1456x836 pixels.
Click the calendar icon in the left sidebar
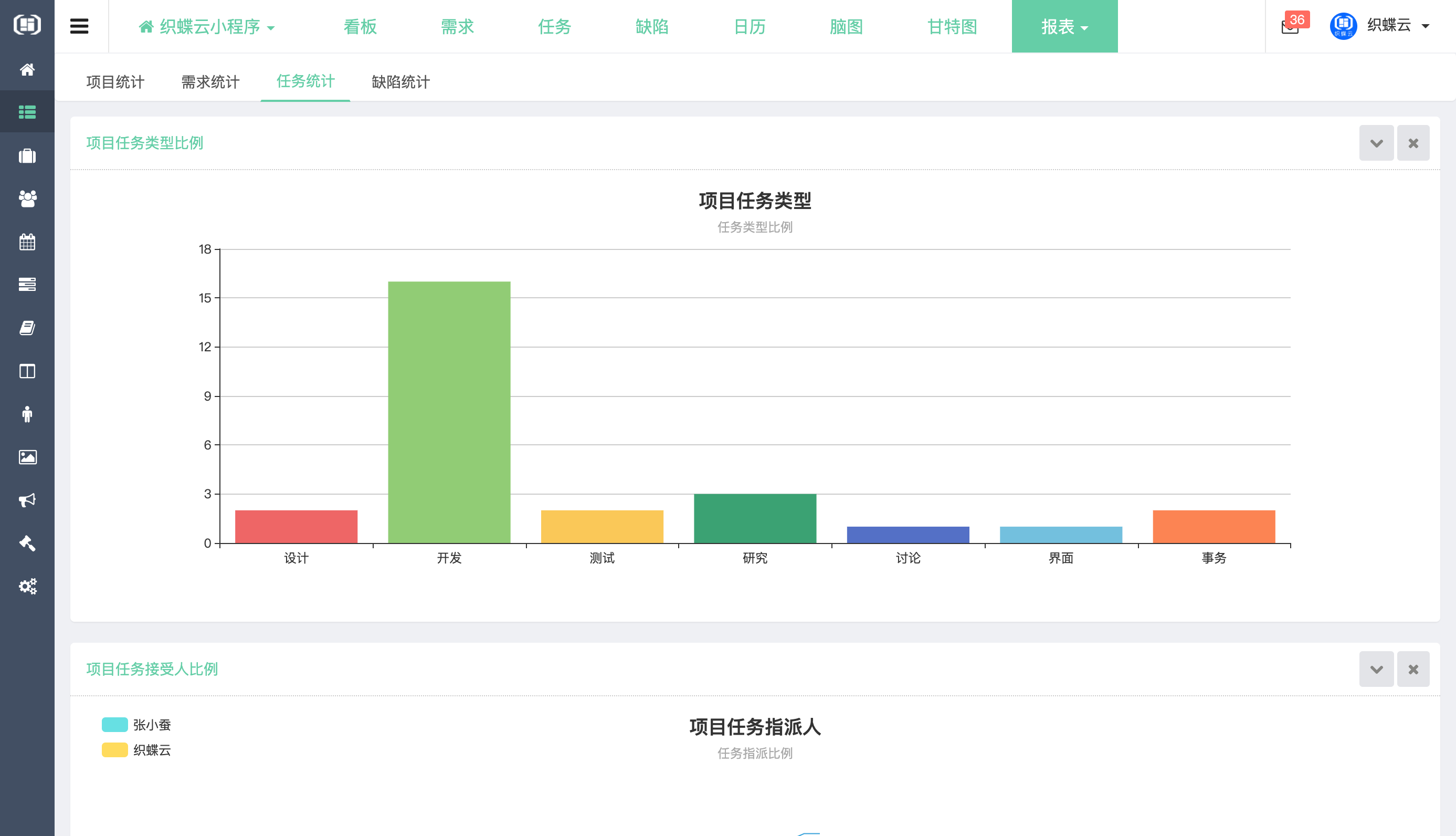(x=27, y=242)
